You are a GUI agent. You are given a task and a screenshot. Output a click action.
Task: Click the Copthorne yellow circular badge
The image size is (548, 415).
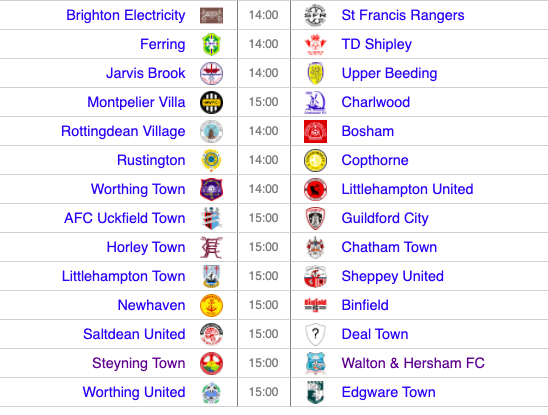pyautogui.click(x=315, y=160)
